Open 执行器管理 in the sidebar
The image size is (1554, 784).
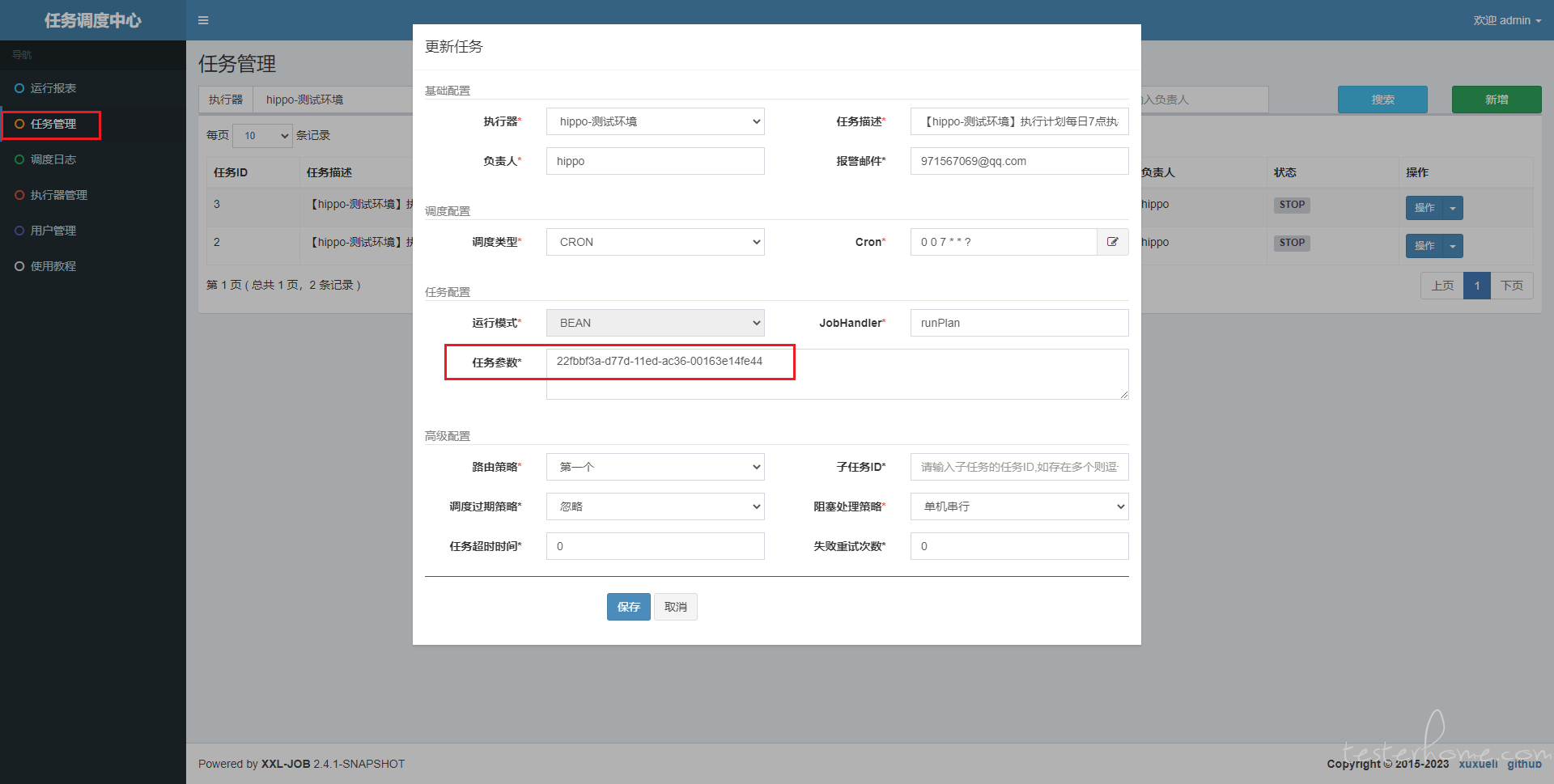(x=93, y=195)
